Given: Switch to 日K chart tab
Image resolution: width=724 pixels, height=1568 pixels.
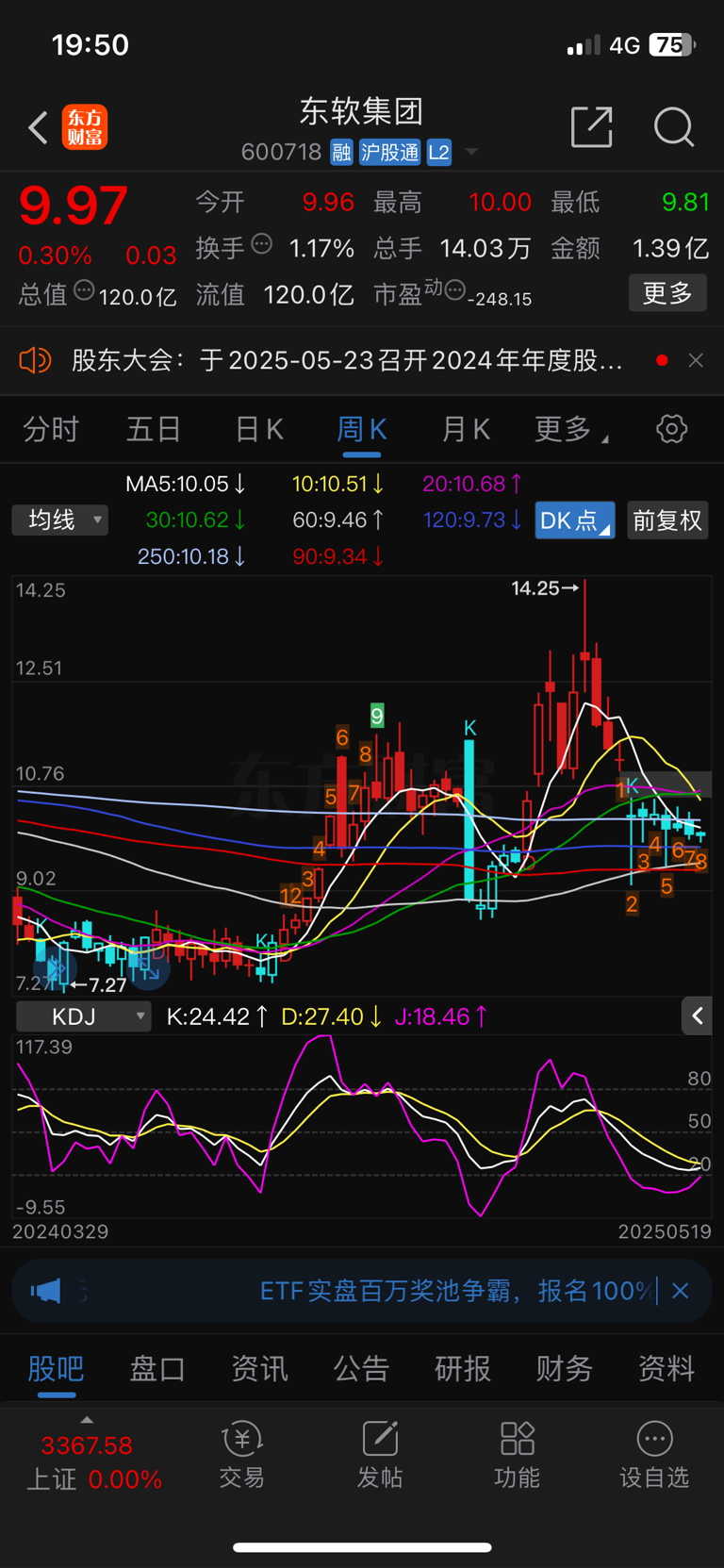Looking at the screenshot, I should [258, 430].
